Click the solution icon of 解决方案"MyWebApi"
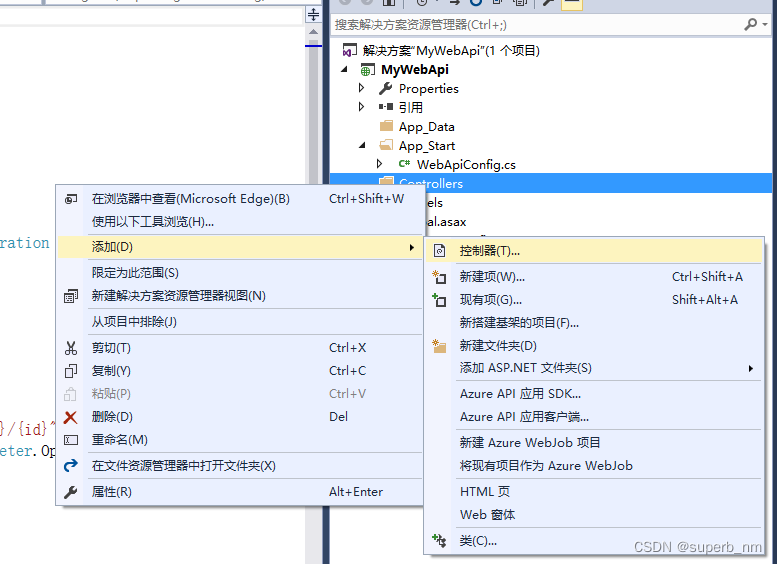This screenshot has height=564, width=777. coord(349,51)
